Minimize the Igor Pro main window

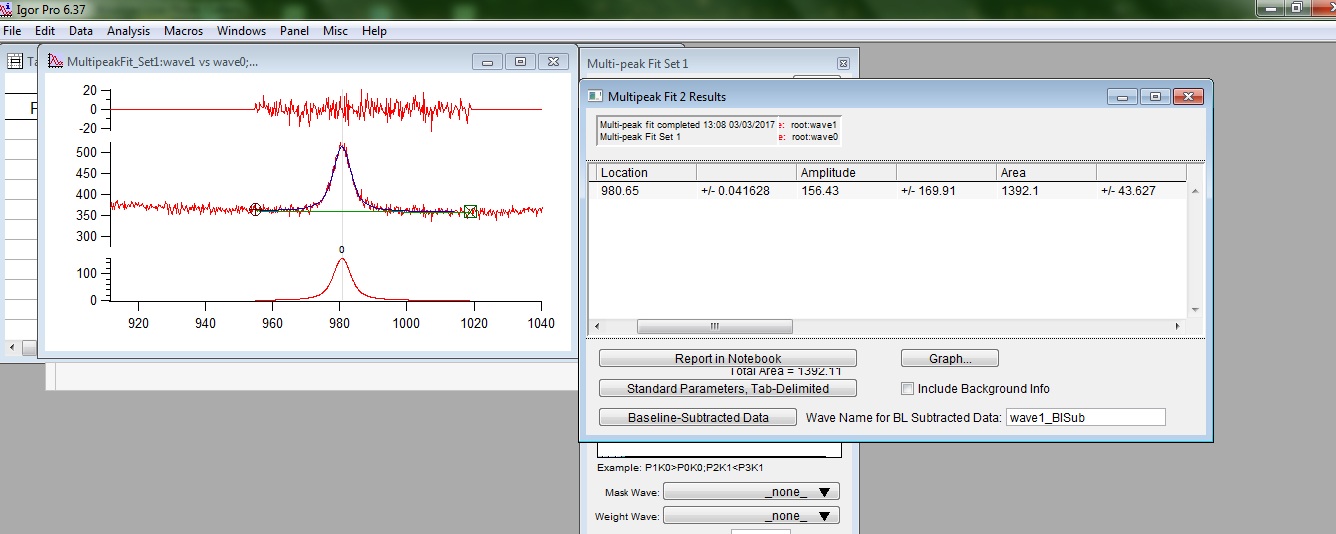(x=1269, y=8)
